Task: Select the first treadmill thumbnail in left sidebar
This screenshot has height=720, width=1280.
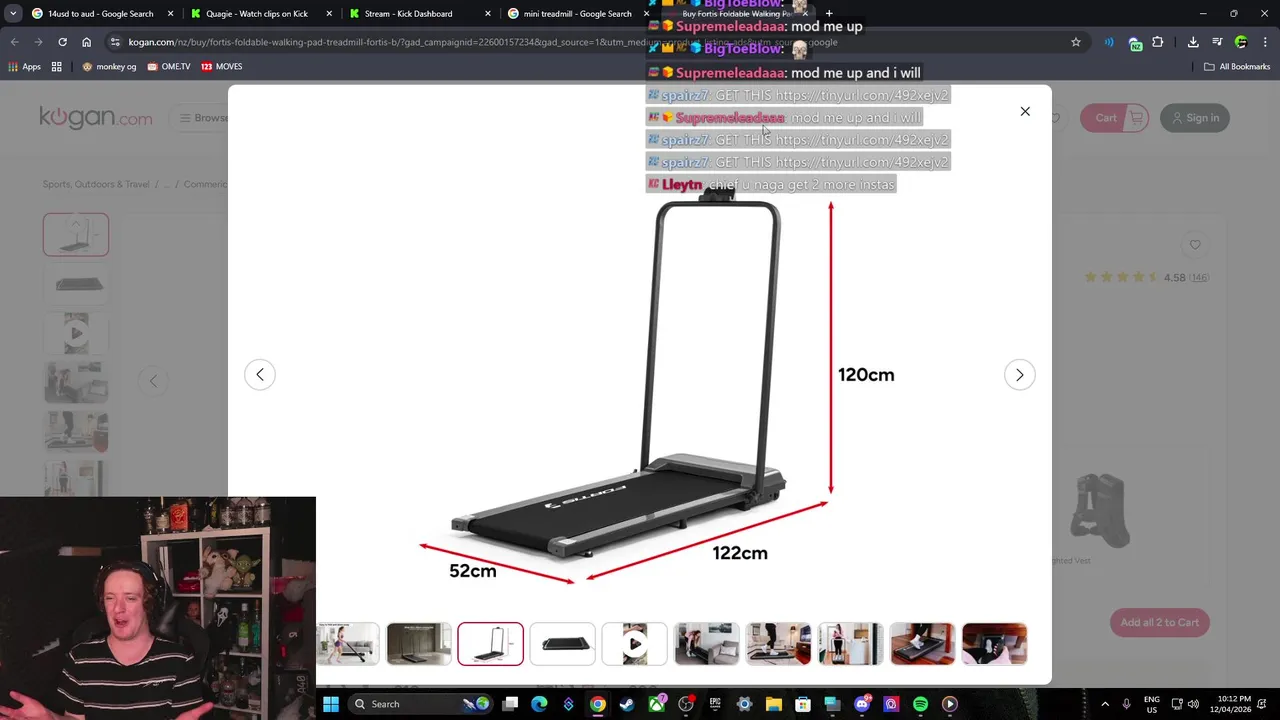Action: [x=76, y=235]
